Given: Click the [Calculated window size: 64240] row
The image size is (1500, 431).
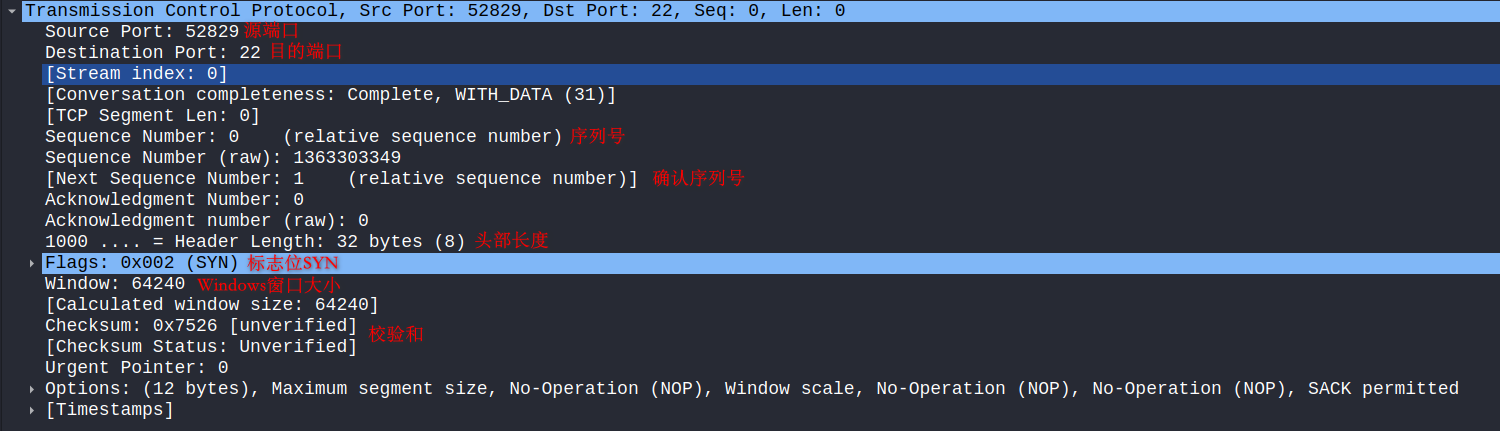Looking at the screenshot, I should [x=212, y=305].
